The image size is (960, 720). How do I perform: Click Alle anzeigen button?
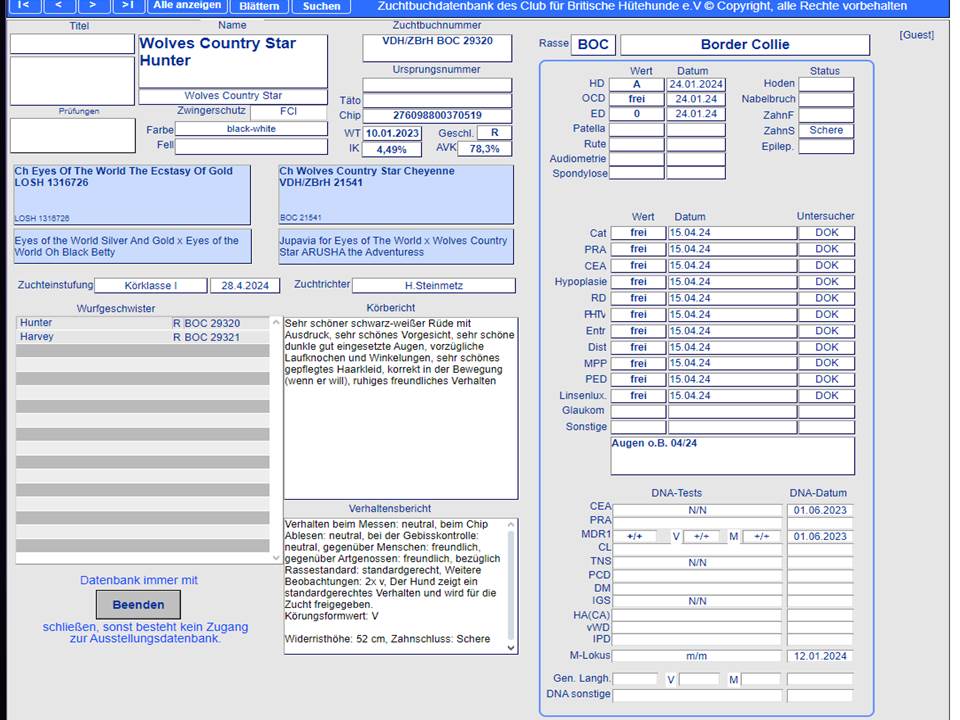pyautogui.click(x=187, y=6)
